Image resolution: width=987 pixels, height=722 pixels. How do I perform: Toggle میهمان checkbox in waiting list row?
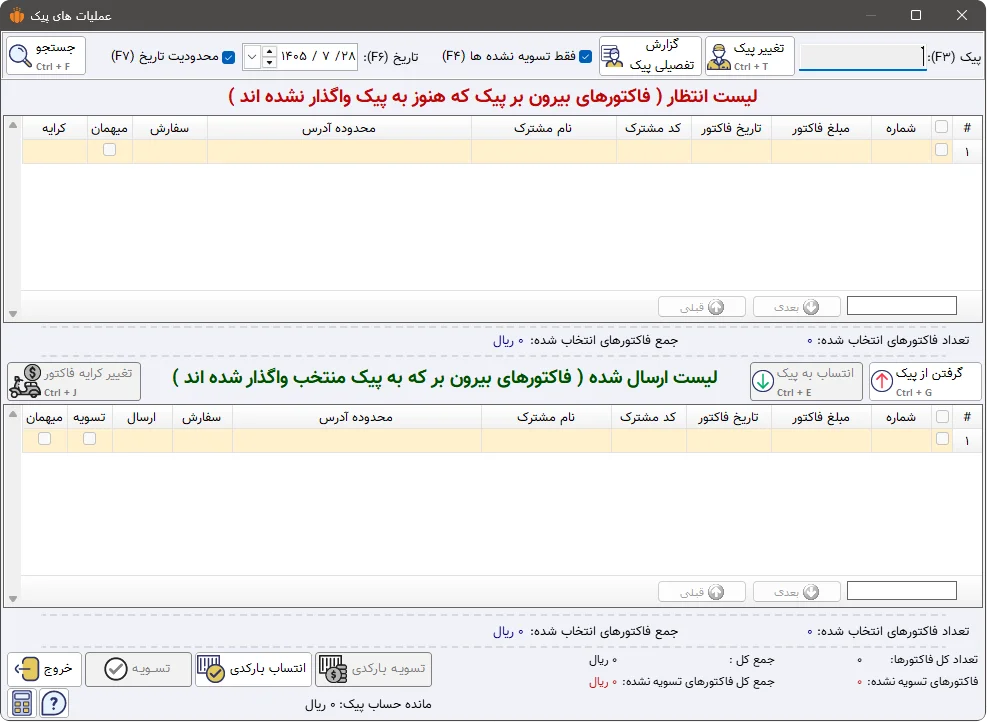pos(110,150)
